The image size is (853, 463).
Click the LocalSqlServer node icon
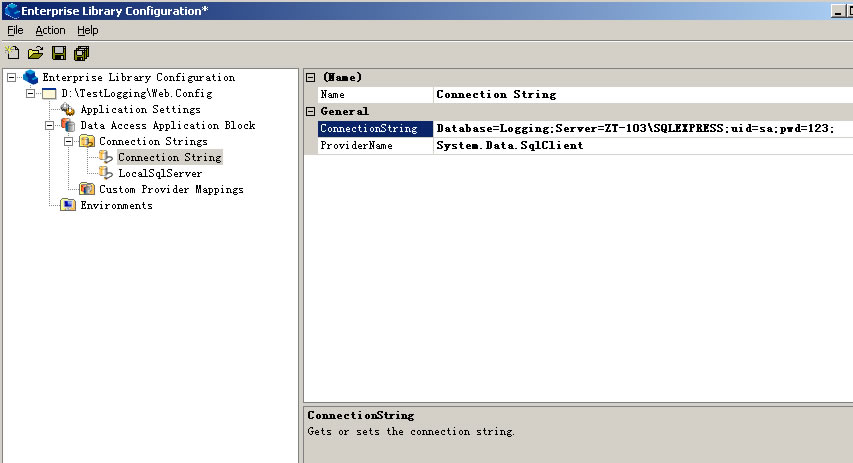click(x=106, y=173)
